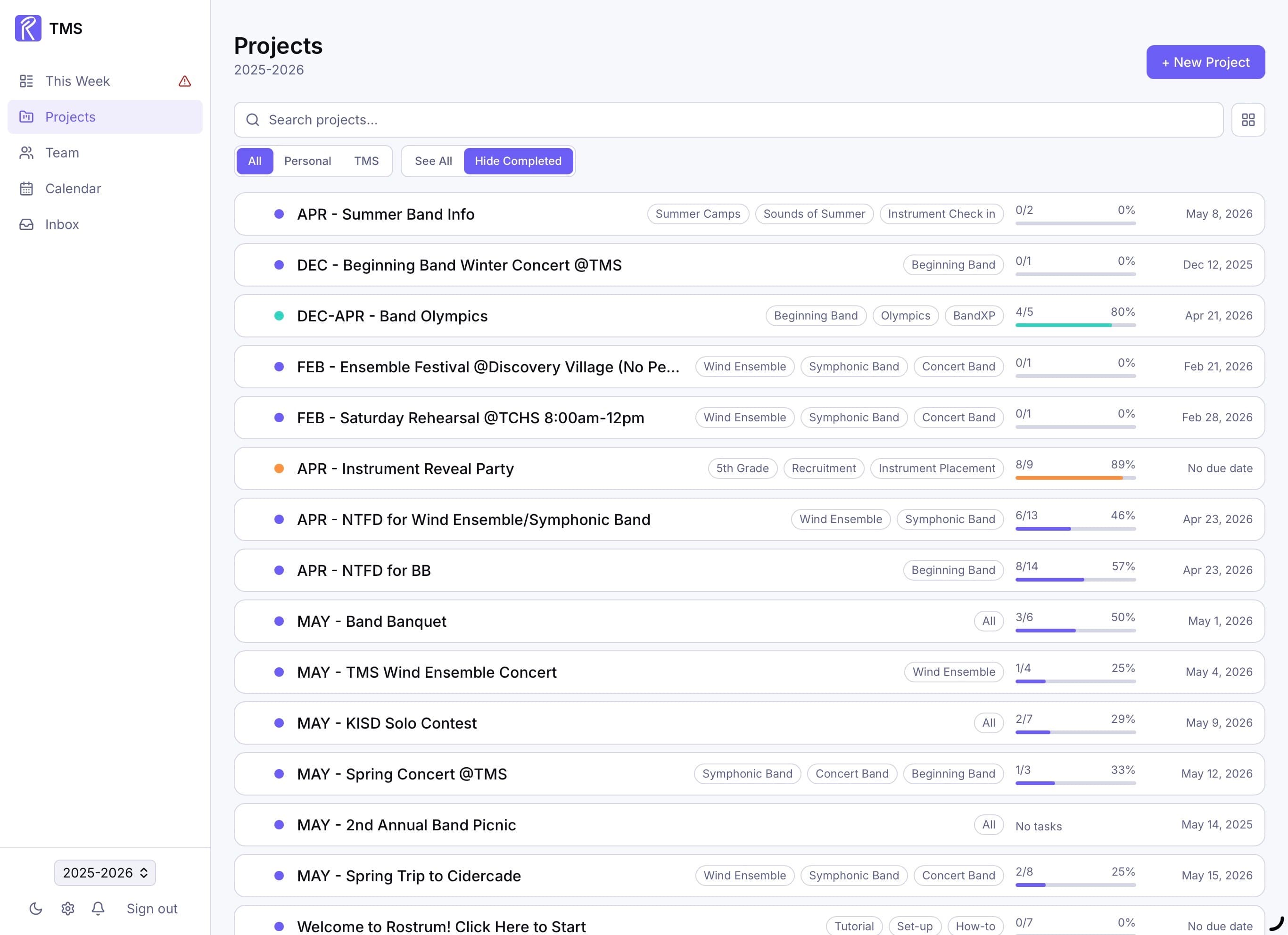The width and height of the screenshot is (1288, 935).
Task: Open MAY - 2nd Annual Band Picnic
Action: point(749,824)
